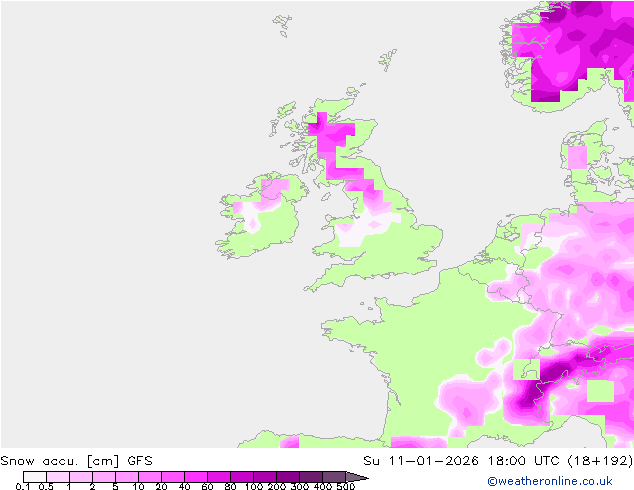Select legend swatch between 100 and 200
Viewport: 634px width, 490px height.
[x=265, y=477]
